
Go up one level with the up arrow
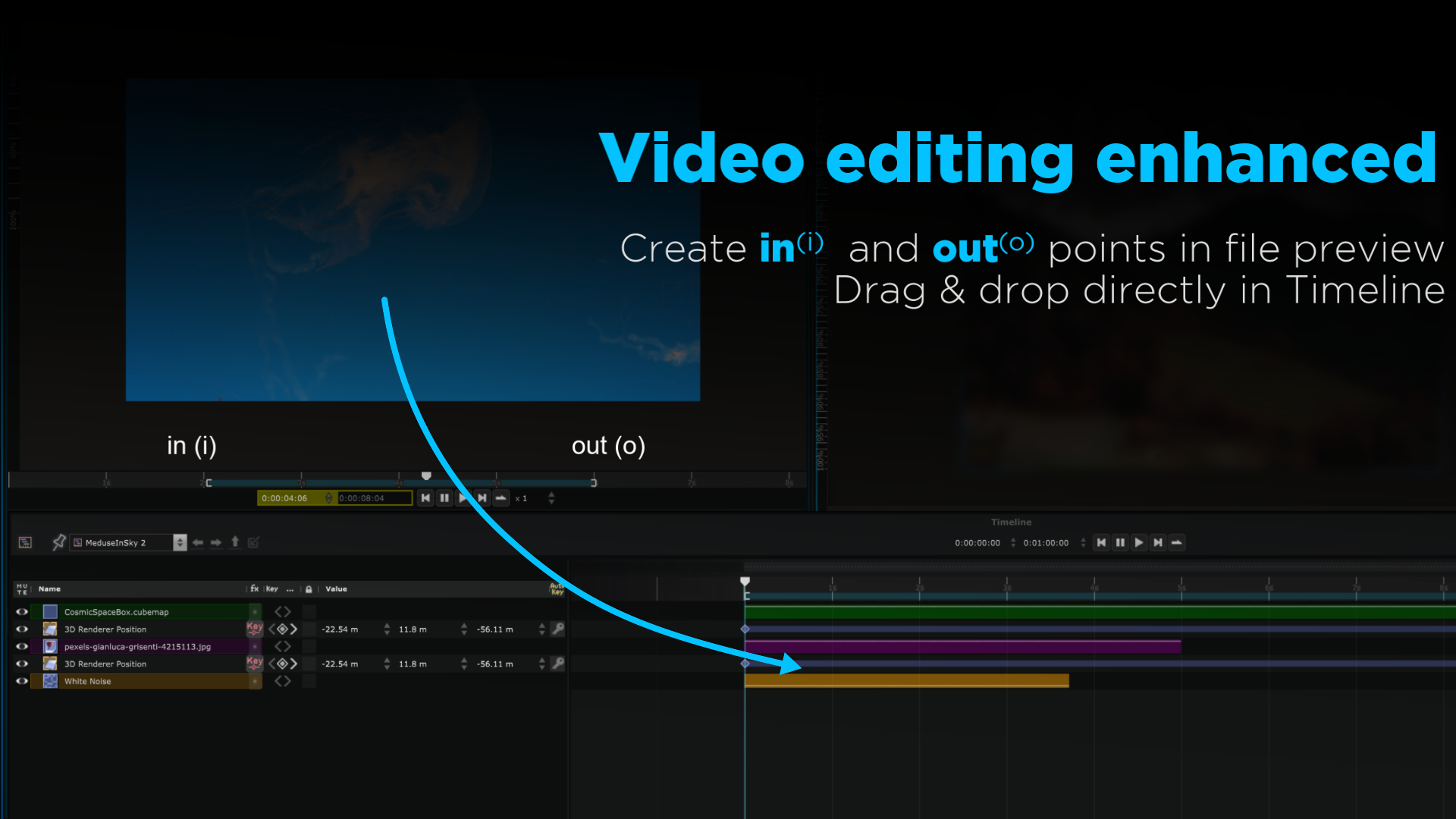[x=235, y=542]
